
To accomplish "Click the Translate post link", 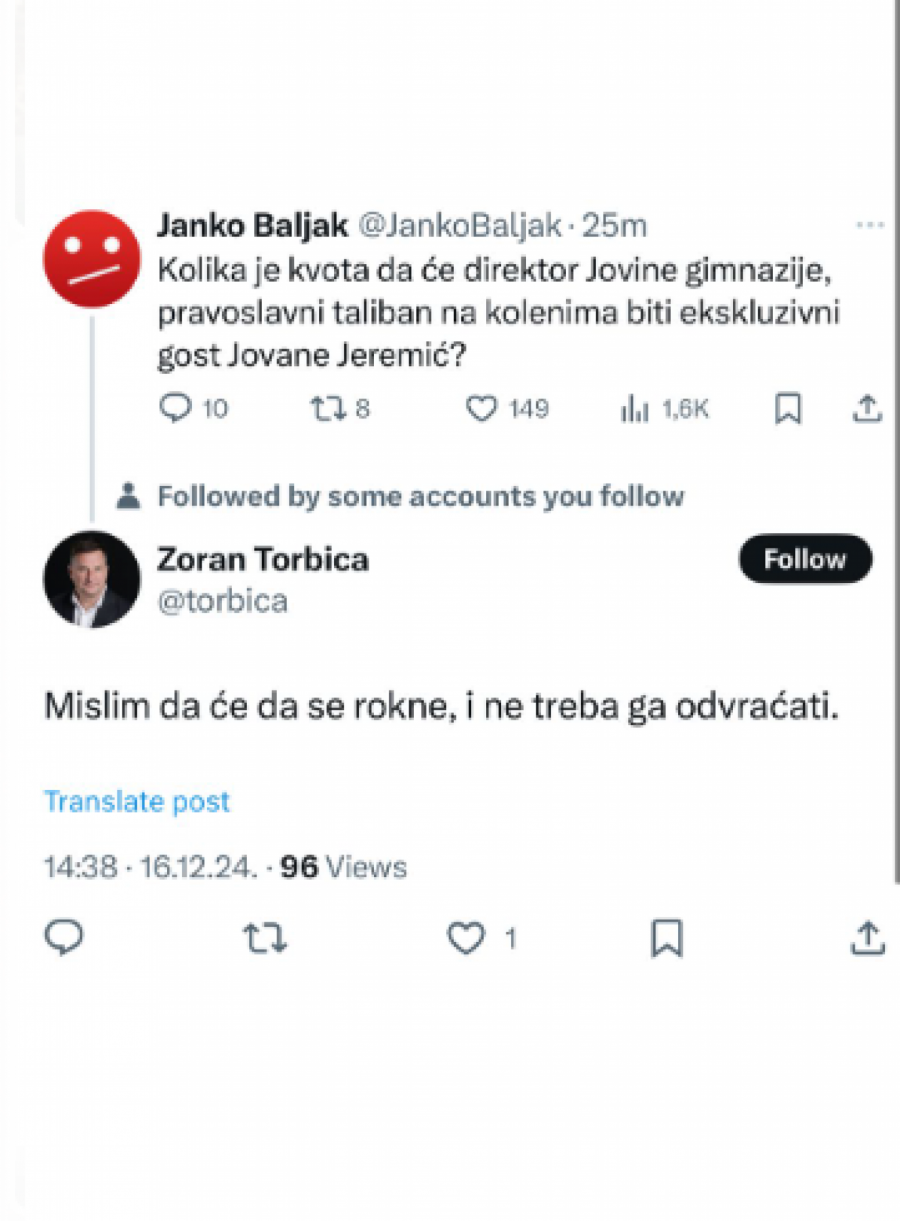I will point(136,801).
